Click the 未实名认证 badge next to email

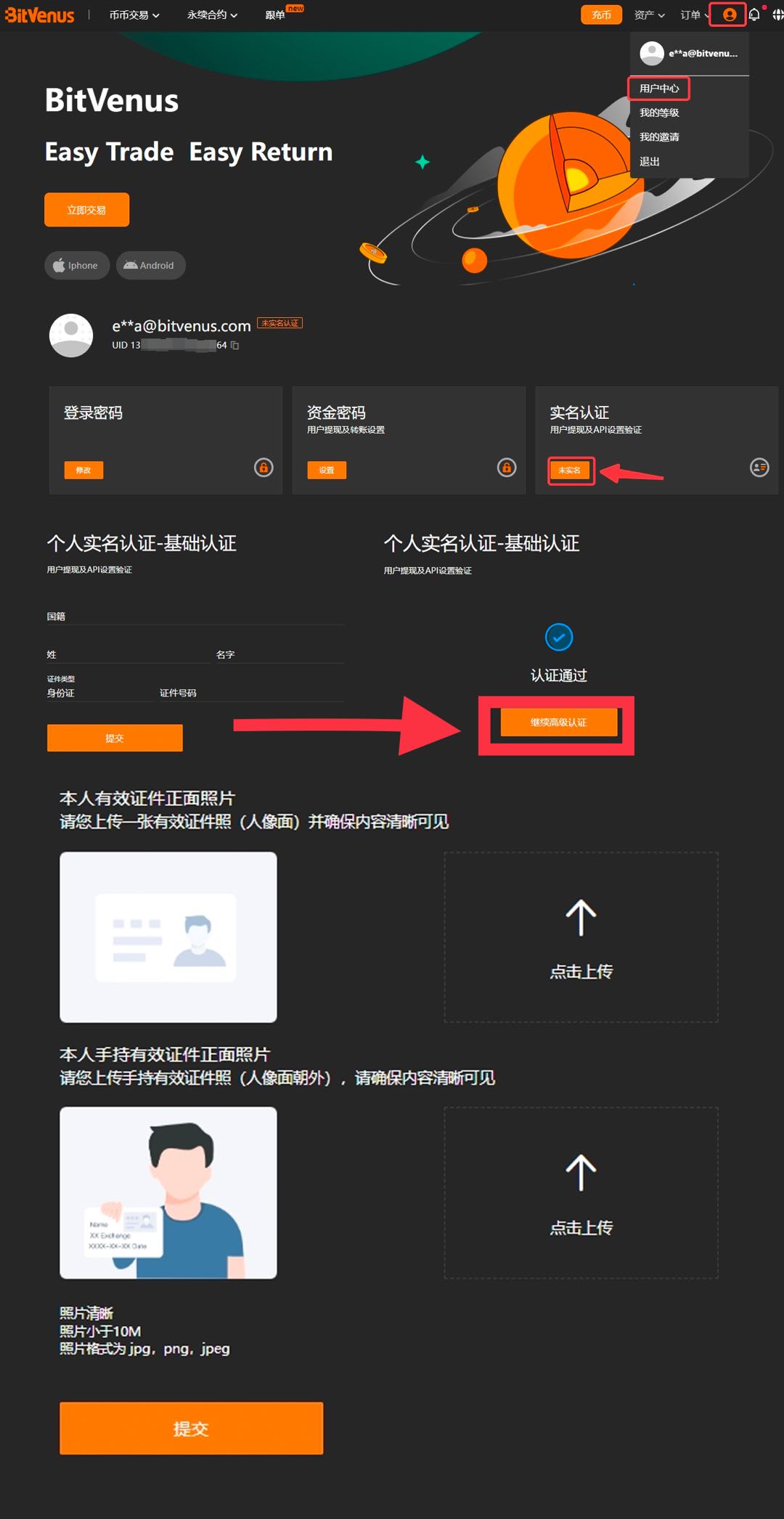[279, 323]
